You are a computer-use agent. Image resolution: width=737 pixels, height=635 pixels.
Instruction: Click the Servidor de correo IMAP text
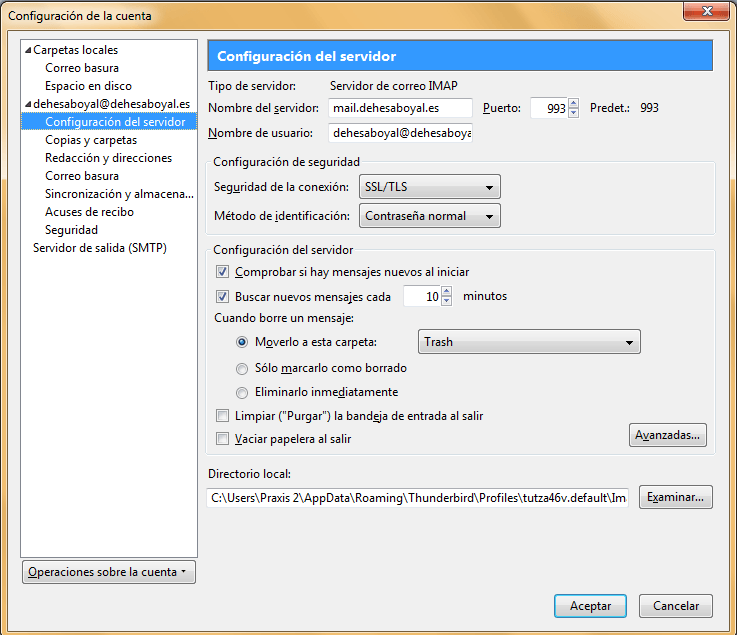click(x=393, y=86)
